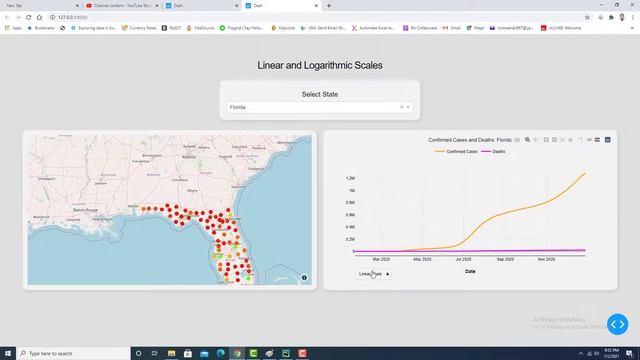Select the Zoom magnifier tool in chart modebar
The width and height of the screenshot is (640, 360).
527,140
